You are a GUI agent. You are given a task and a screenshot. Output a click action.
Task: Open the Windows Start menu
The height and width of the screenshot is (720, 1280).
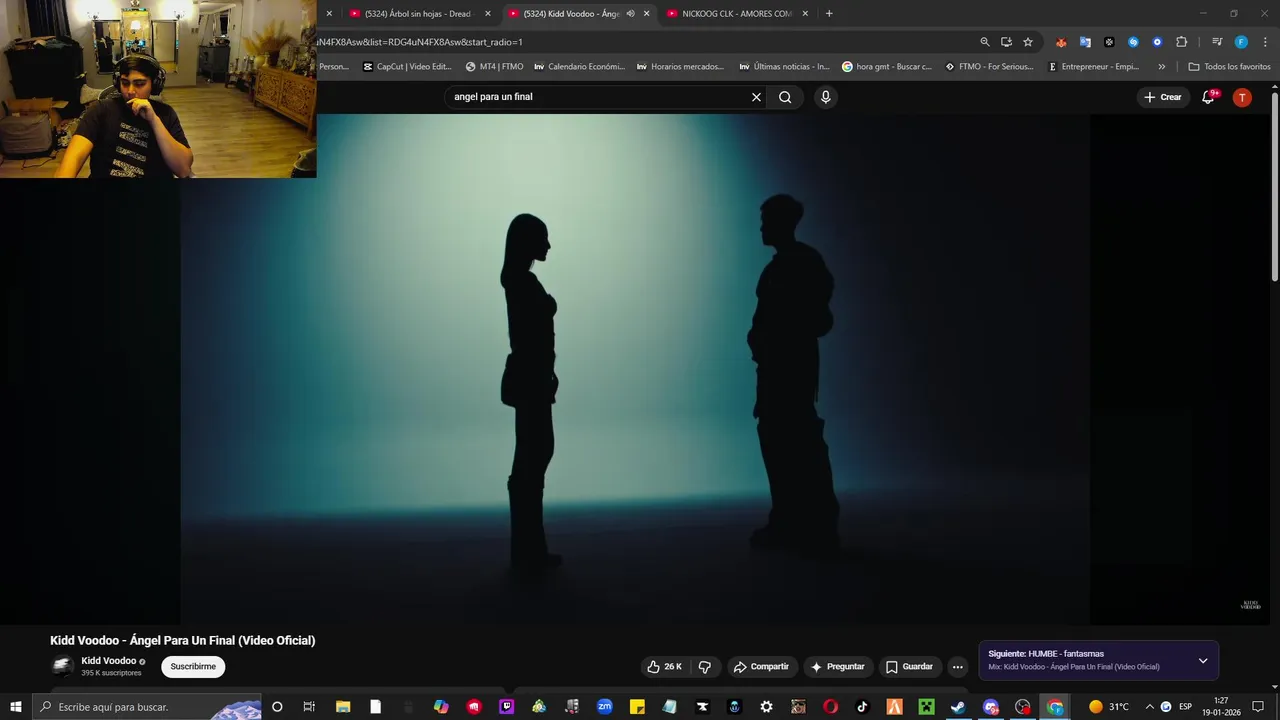[x=15, y=707]
